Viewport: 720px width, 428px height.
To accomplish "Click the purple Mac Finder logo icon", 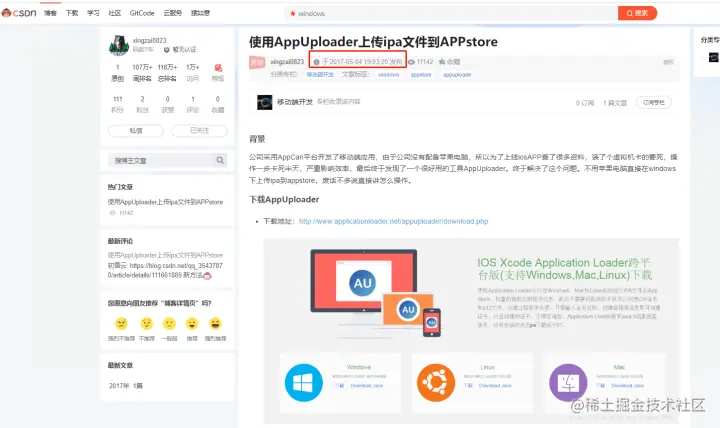I will point(568,383).
